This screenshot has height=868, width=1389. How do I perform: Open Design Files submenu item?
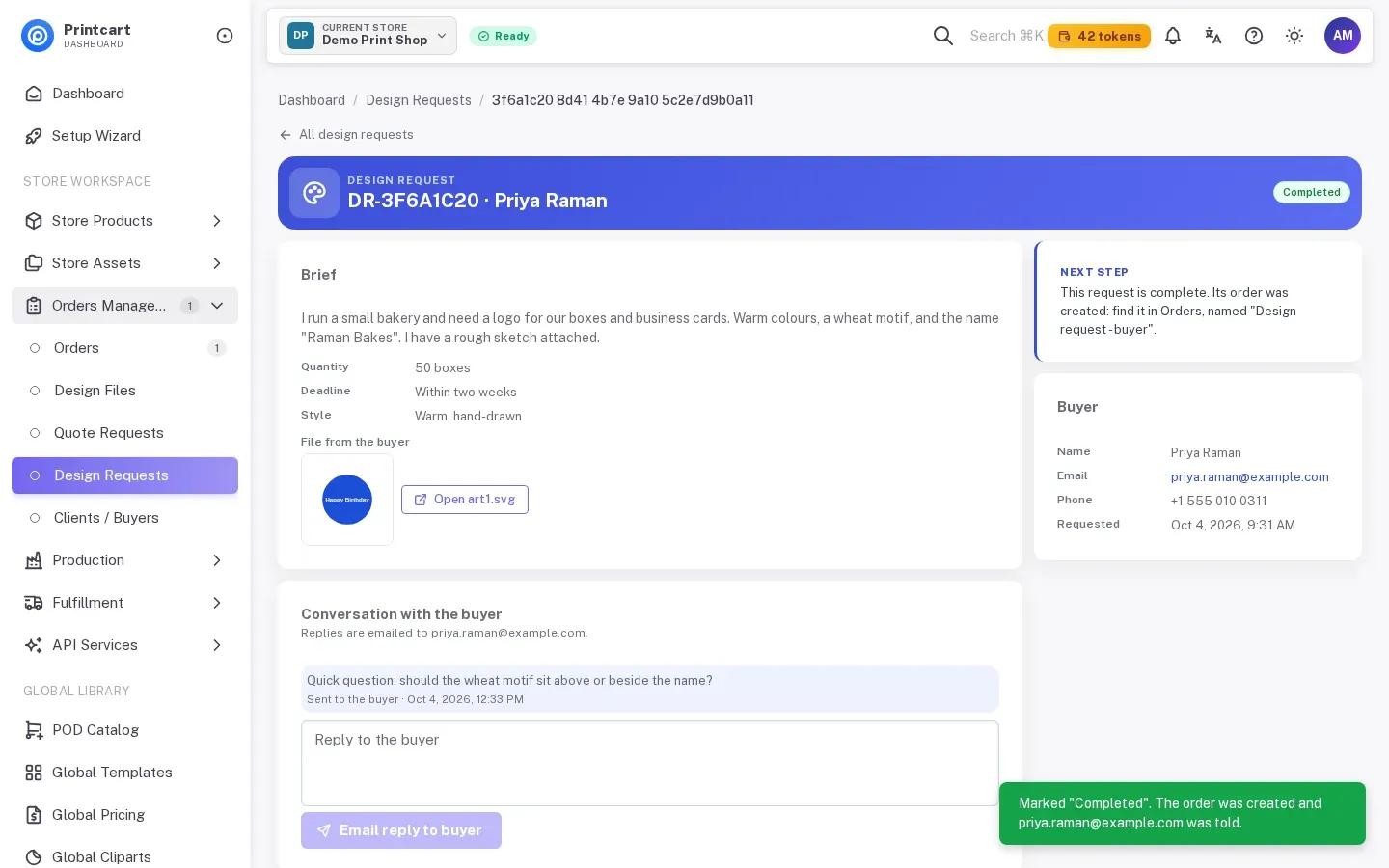124,391
